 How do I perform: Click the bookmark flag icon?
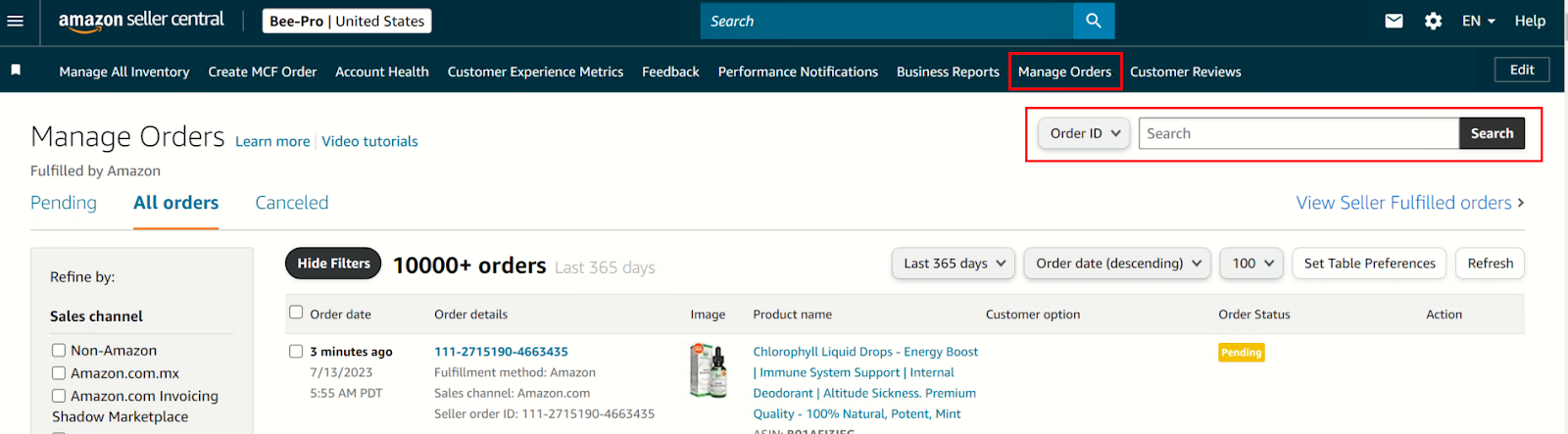point(16,71)
